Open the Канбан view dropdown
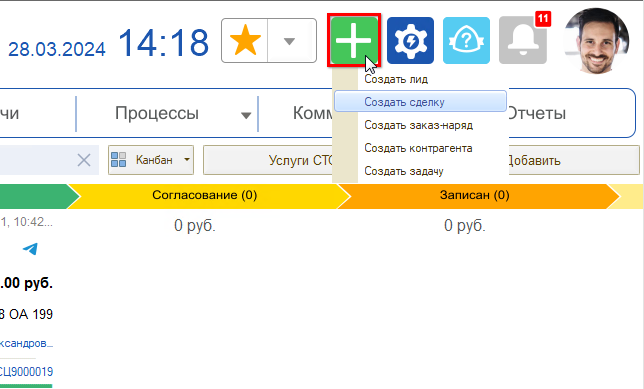This screenshot has width=644, height=389. point(151,160)
